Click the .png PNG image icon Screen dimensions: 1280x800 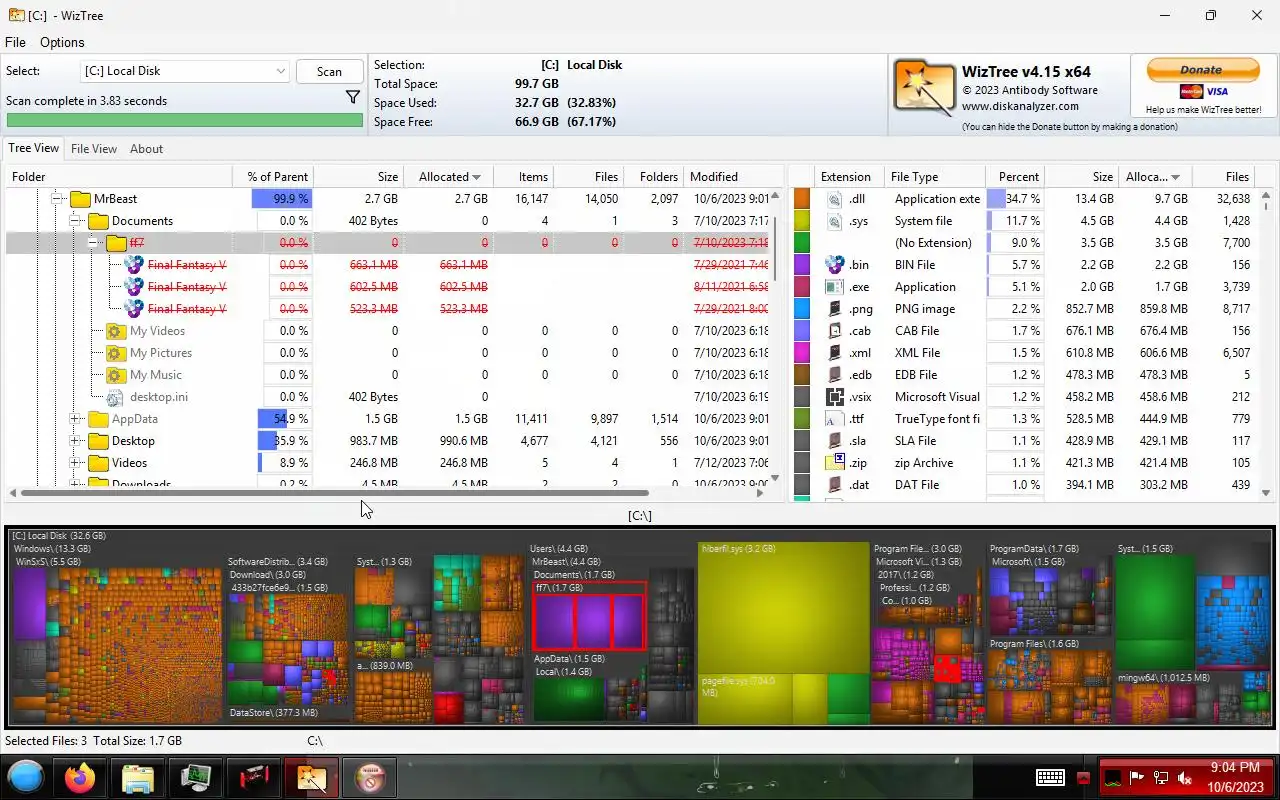[x=835, y=309]
